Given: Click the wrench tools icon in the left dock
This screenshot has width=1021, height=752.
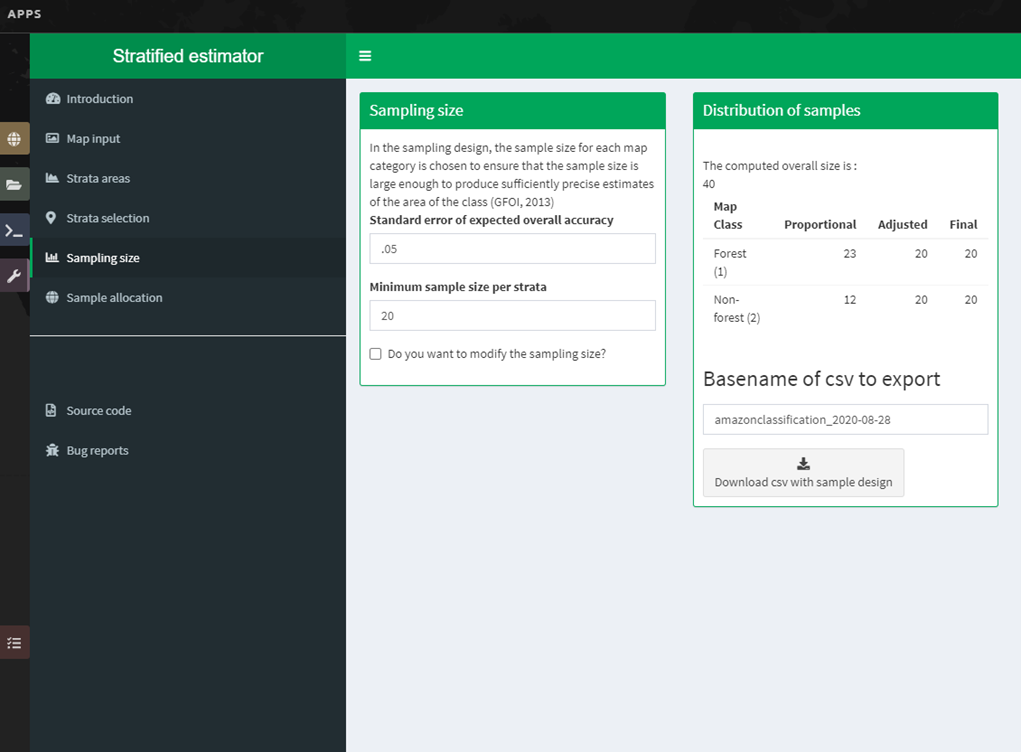Looking at the screenshot, I should pos(14,275).
